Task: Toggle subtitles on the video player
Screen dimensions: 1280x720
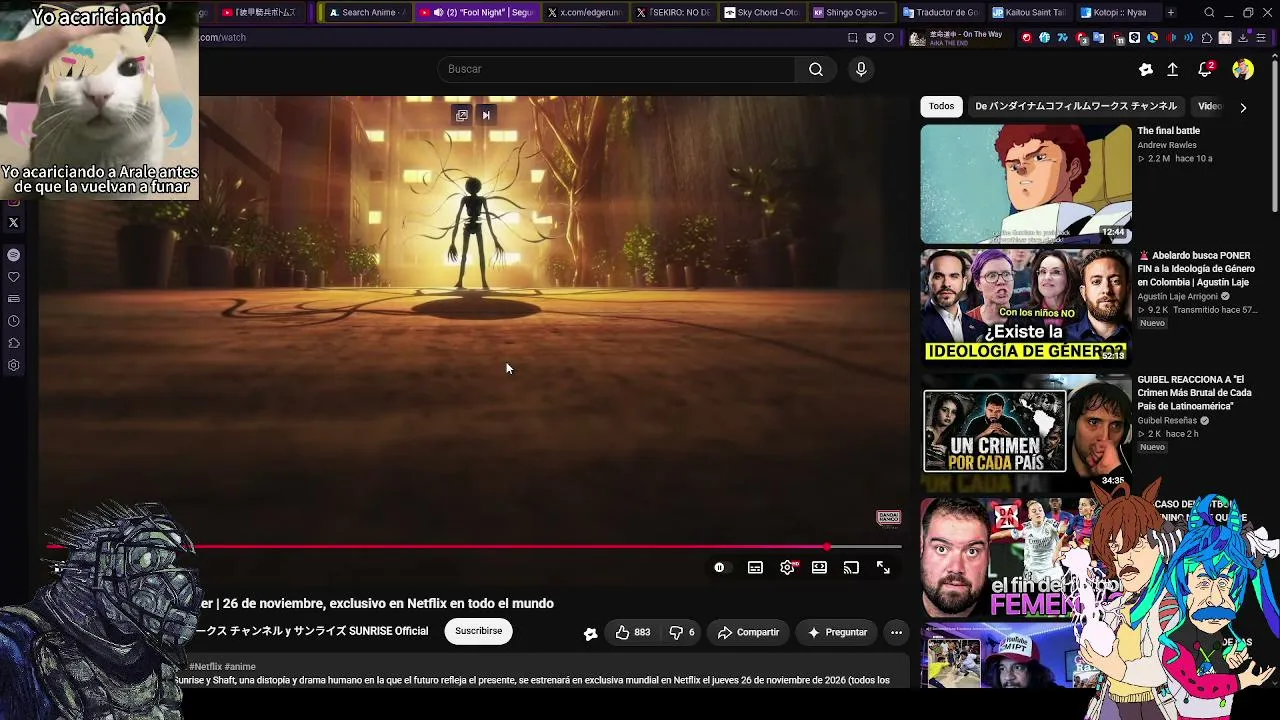Action: coord(755,568)
